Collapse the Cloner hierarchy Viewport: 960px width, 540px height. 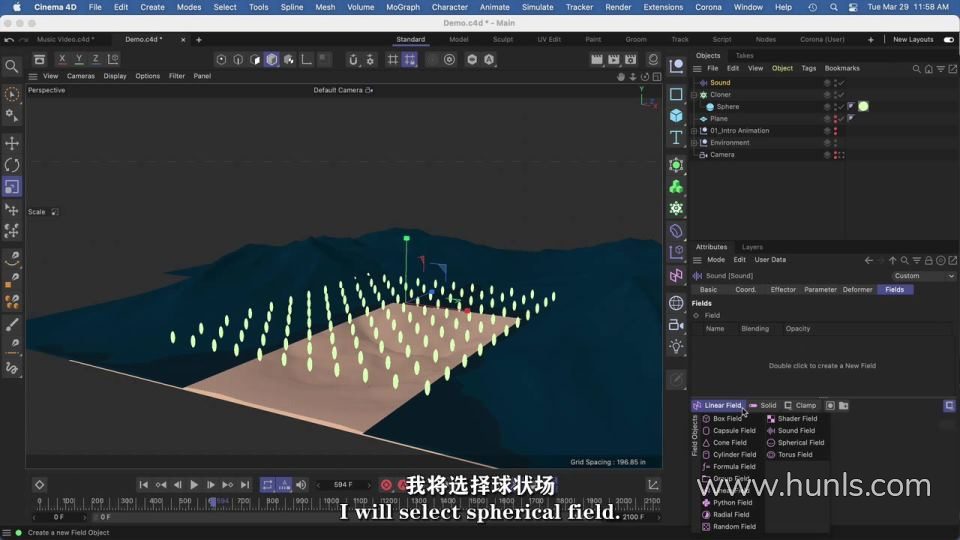(696, 95)
